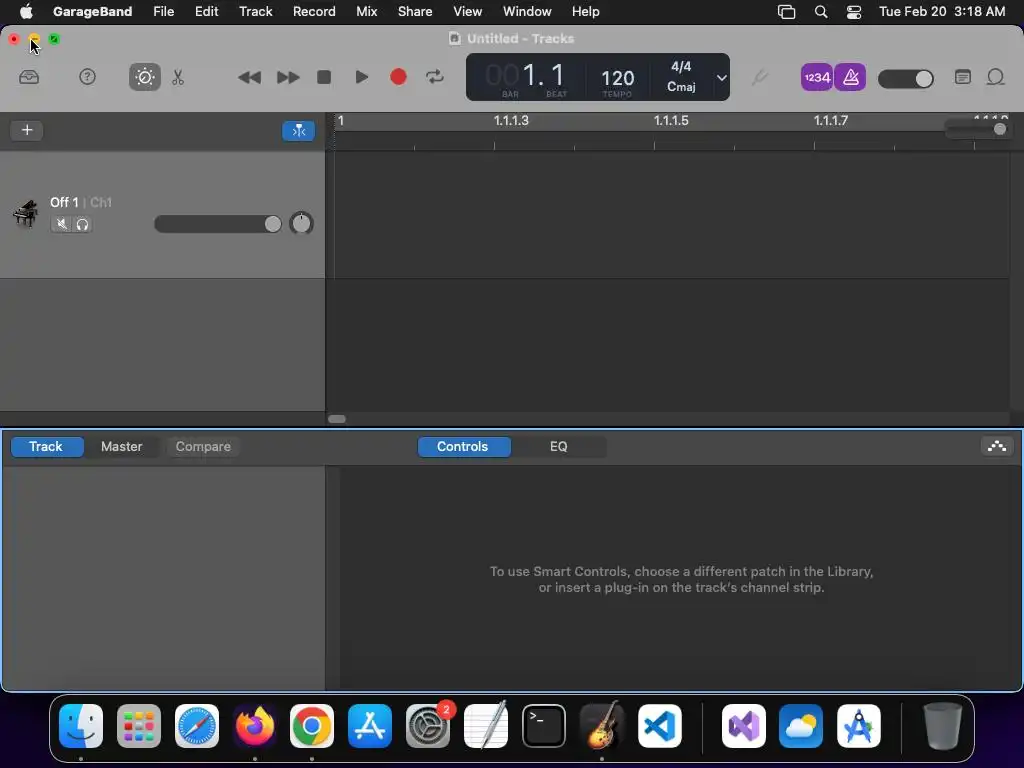Image resolution: width=1024 pixels, height=768 pixels.
Task: Click the Stop button
Action: [324, 77]
